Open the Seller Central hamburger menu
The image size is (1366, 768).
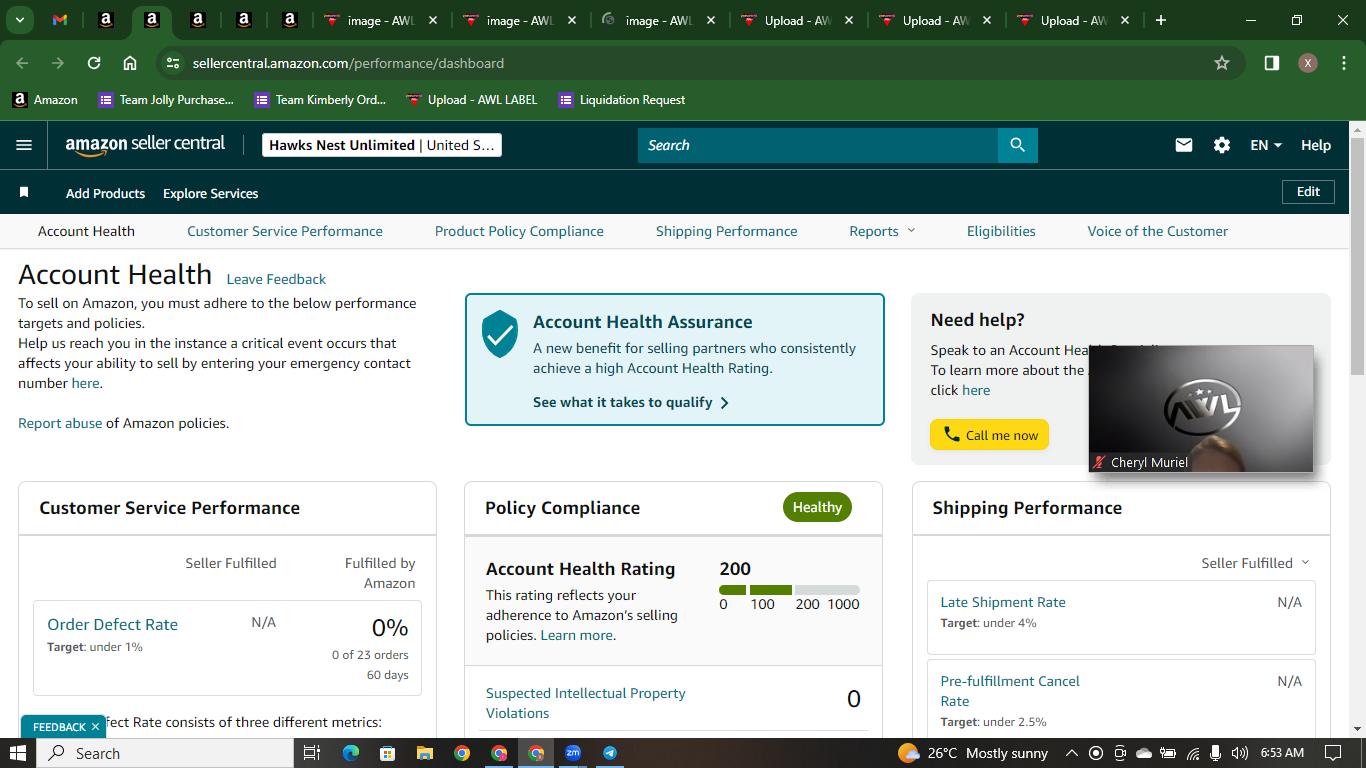(24, 145)
